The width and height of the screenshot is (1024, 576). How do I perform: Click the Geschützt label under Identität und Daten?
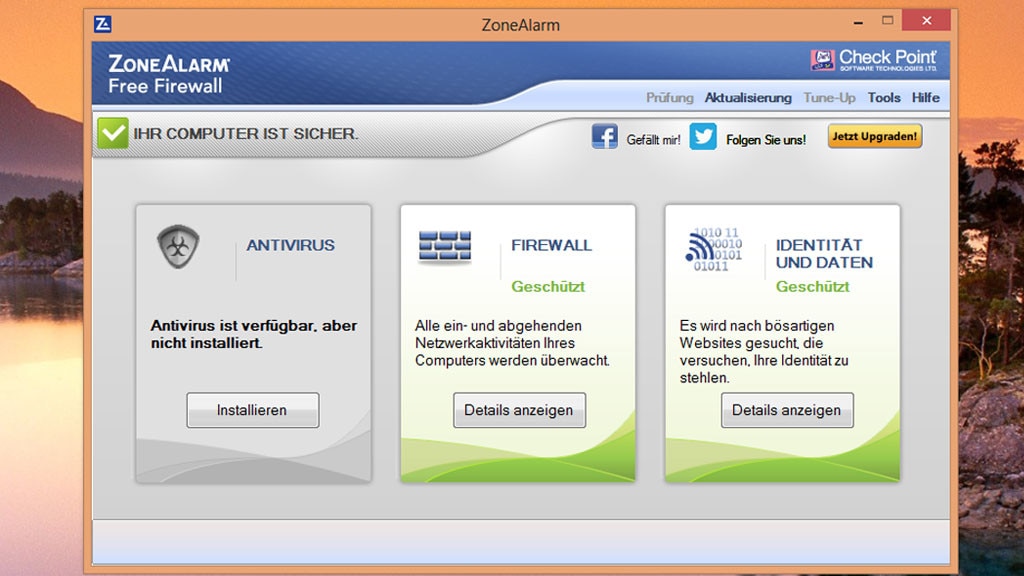coord(814,286)
